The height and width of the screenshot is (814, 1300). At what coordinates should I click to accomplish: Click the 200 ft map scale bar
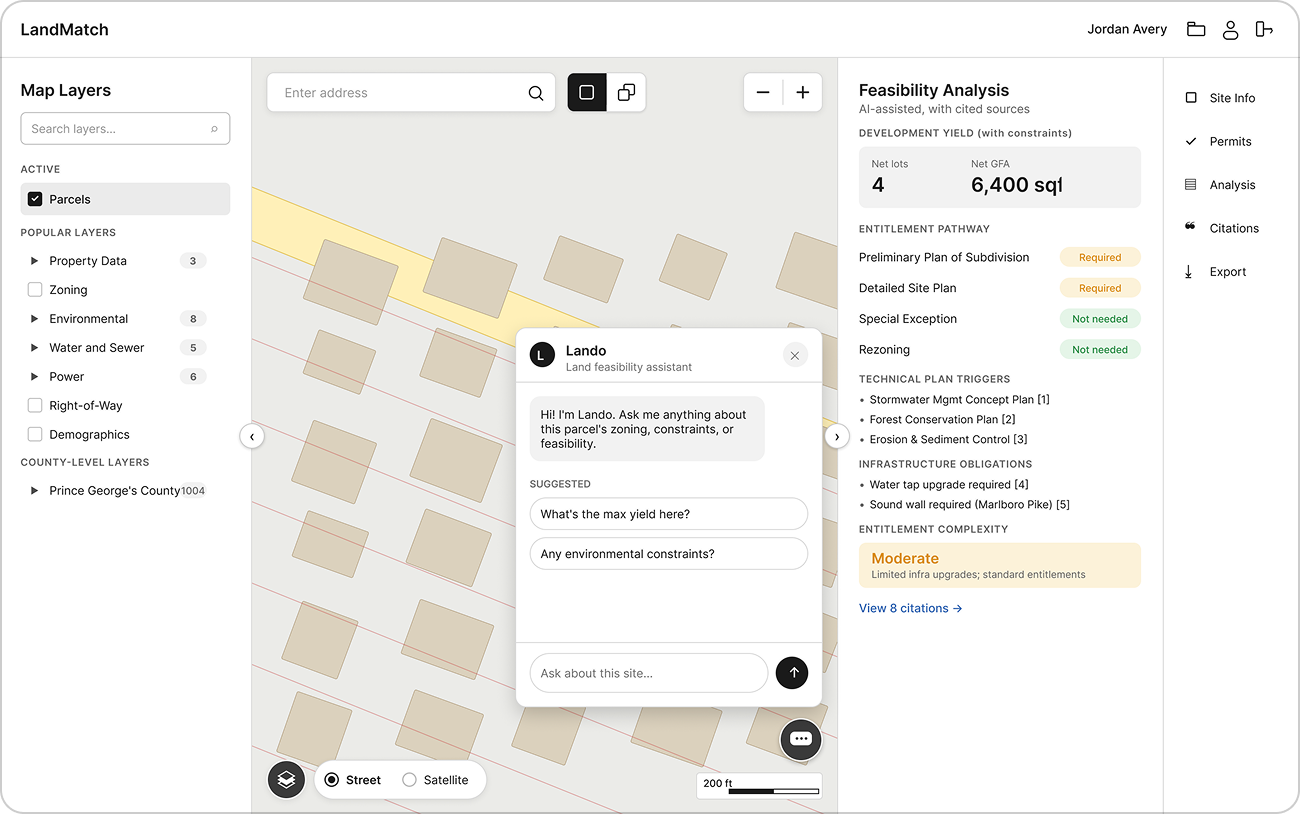tap(759, 786)
